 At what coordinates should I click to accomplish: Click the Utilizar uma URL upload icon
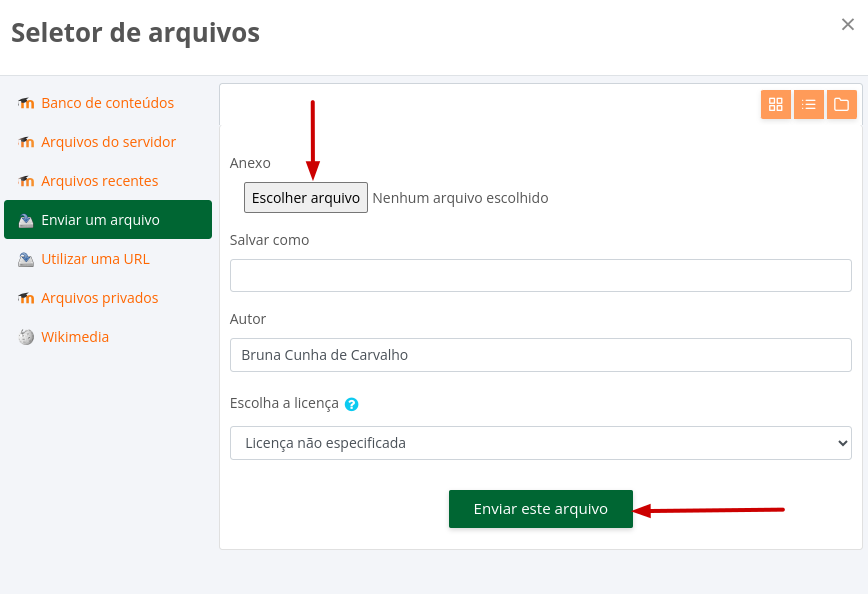[26, 258]
